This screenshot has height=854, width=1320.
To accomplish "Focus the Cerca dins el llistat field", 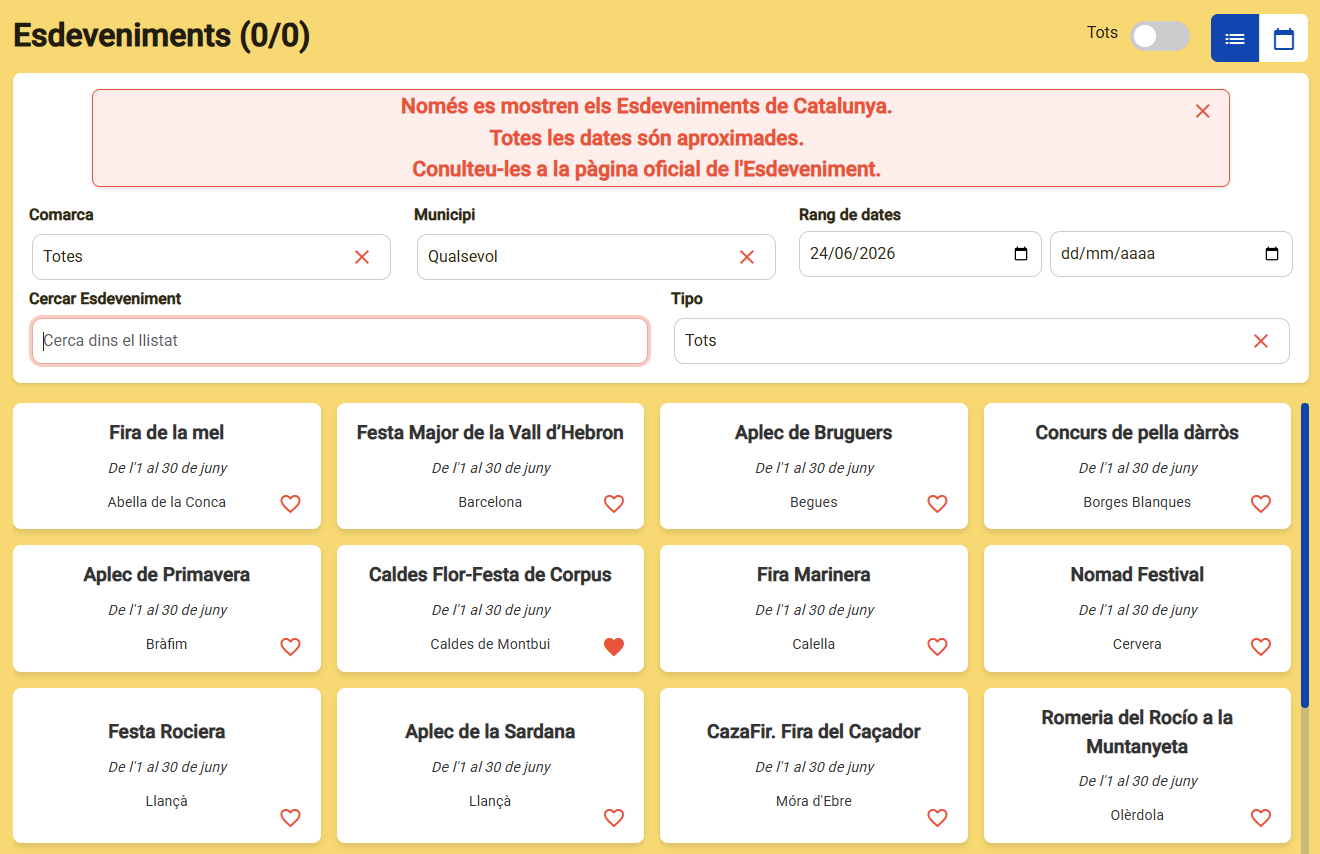I will [x=340, y=341].
